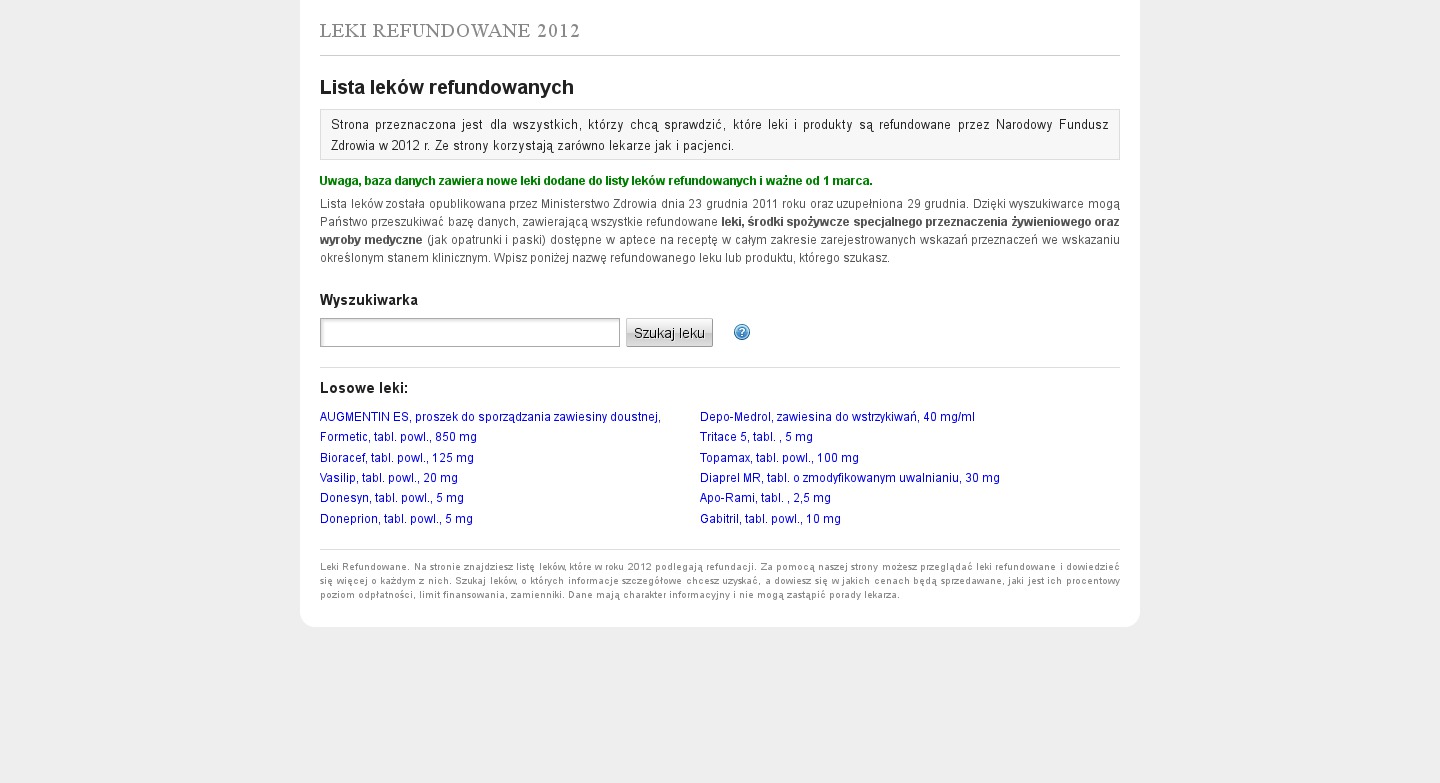Click the Szukaj leku search button
1440x783 pixels.
(x=669, y=333)
